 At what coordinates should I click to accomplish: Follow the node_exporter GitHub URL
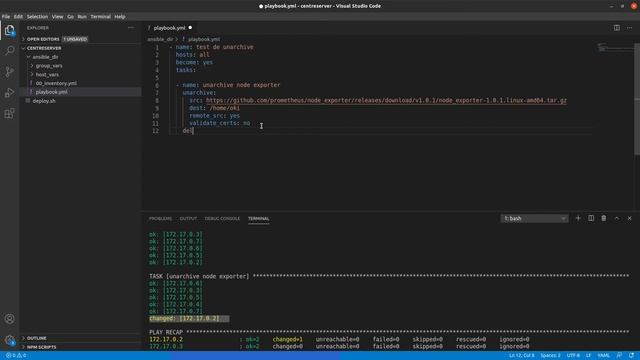point(386,100)
